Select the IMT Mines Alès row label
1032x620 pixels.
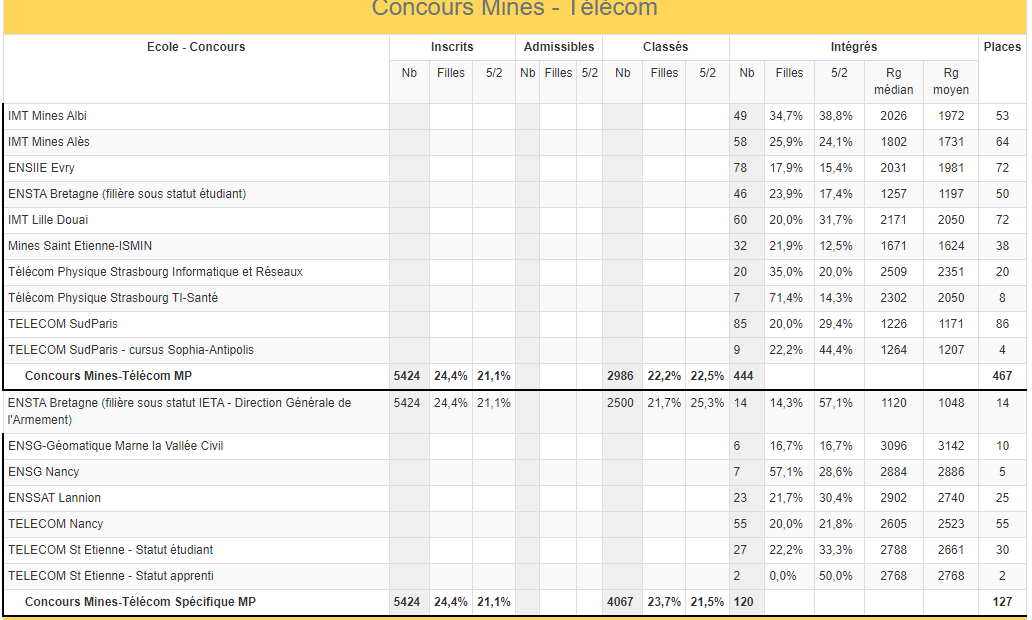coord(48,142)
